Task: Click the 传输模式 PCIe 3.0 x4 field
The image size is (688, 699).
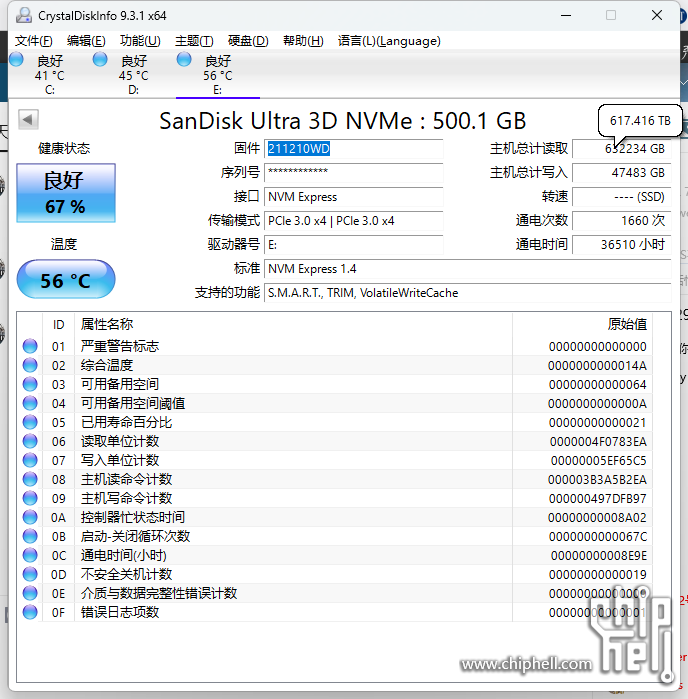Action: [x=354, y=221]
